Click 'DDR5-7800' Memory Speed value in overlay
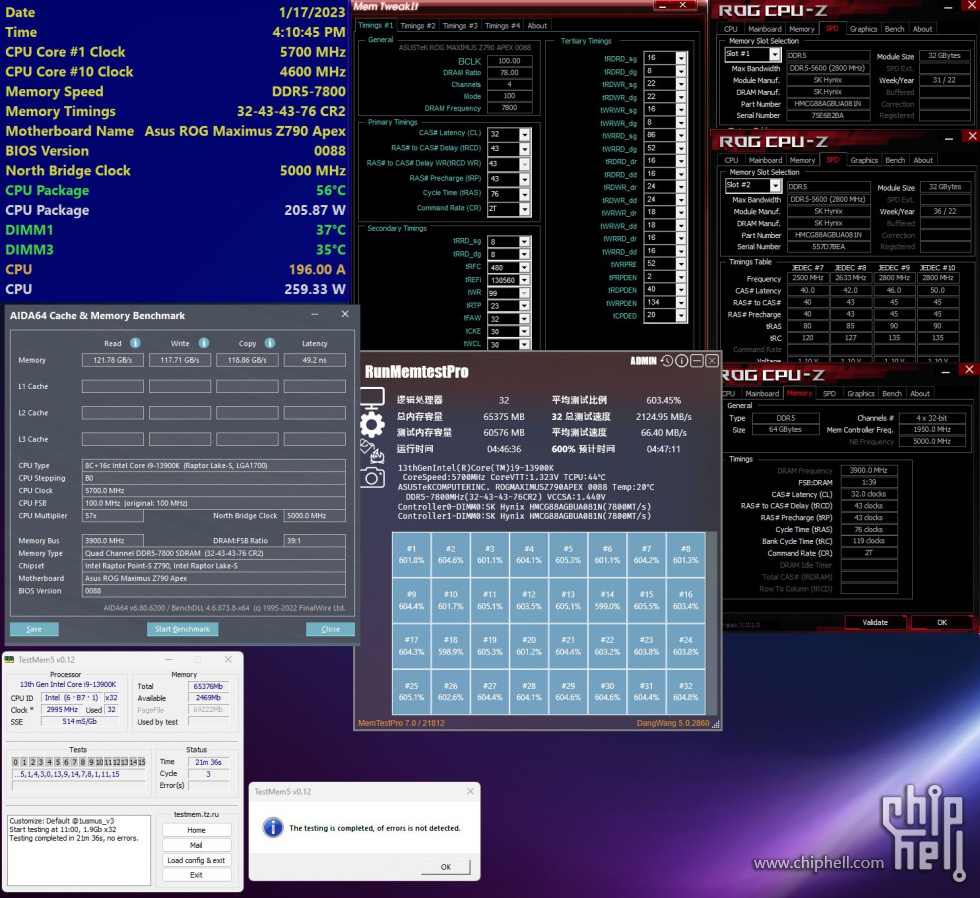 click(x=309, y=91)
